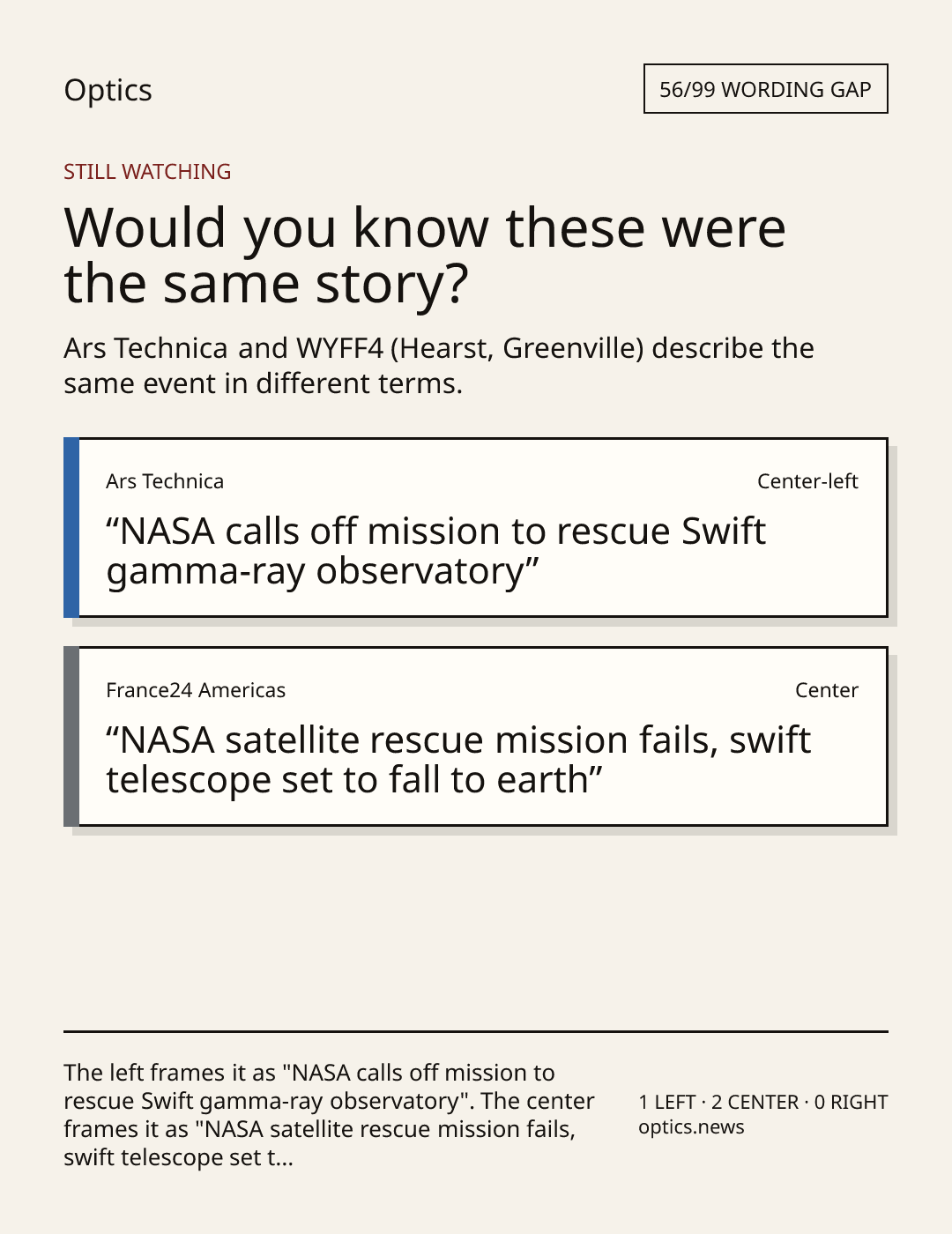Select the 1 LEFT · 2 CENTER · 0 RIGHT tally

763,1102
